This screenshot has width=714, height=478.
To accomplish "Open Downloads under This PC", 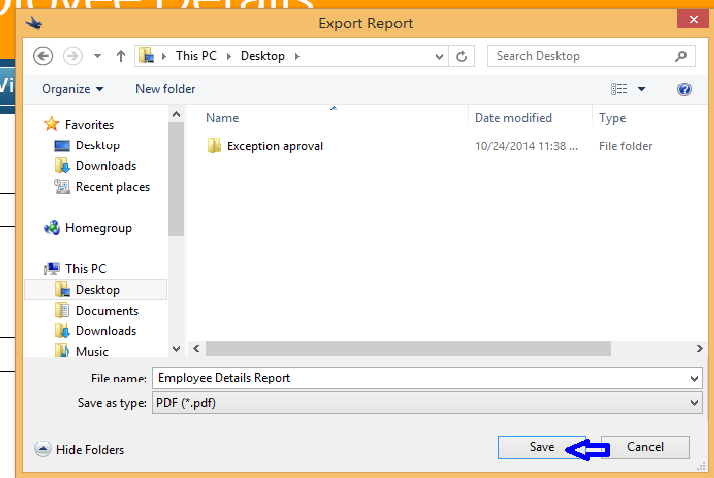I will [x=106, y=331].
